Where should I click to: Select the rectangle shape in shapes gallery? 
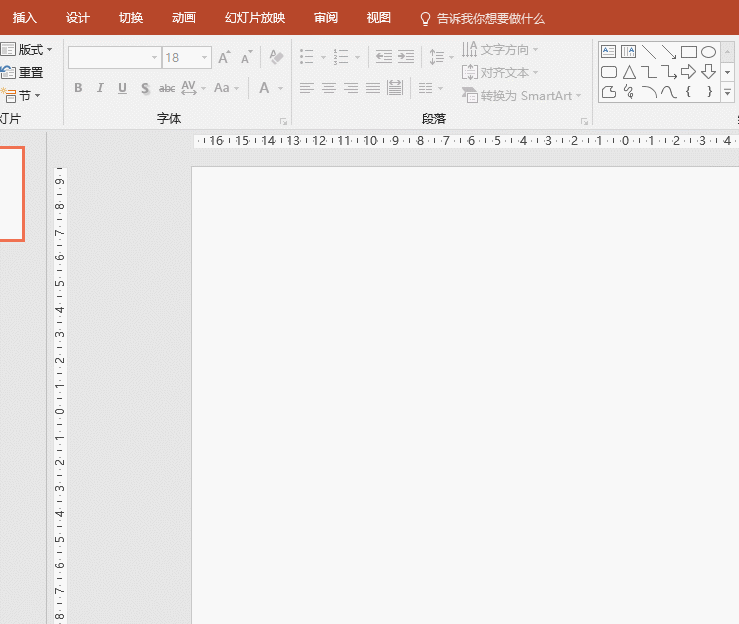689,52
